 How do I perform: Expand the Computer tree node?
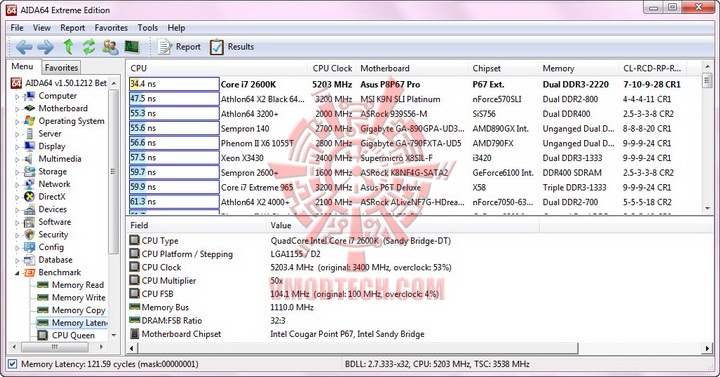tap(17, 96)
